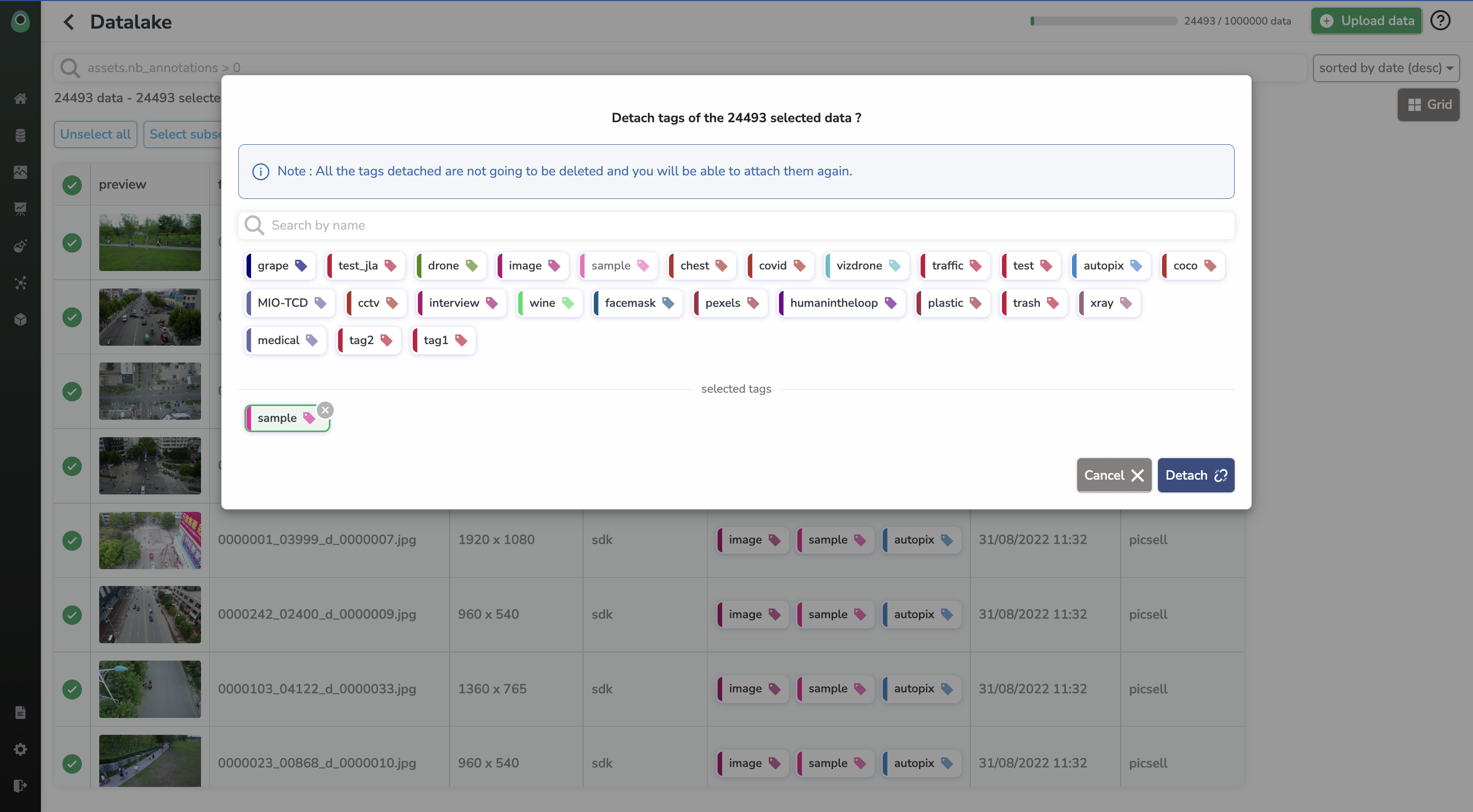The image size is (1473, 812).
Task: Click the Upload data button
Action: [1366, 21]
